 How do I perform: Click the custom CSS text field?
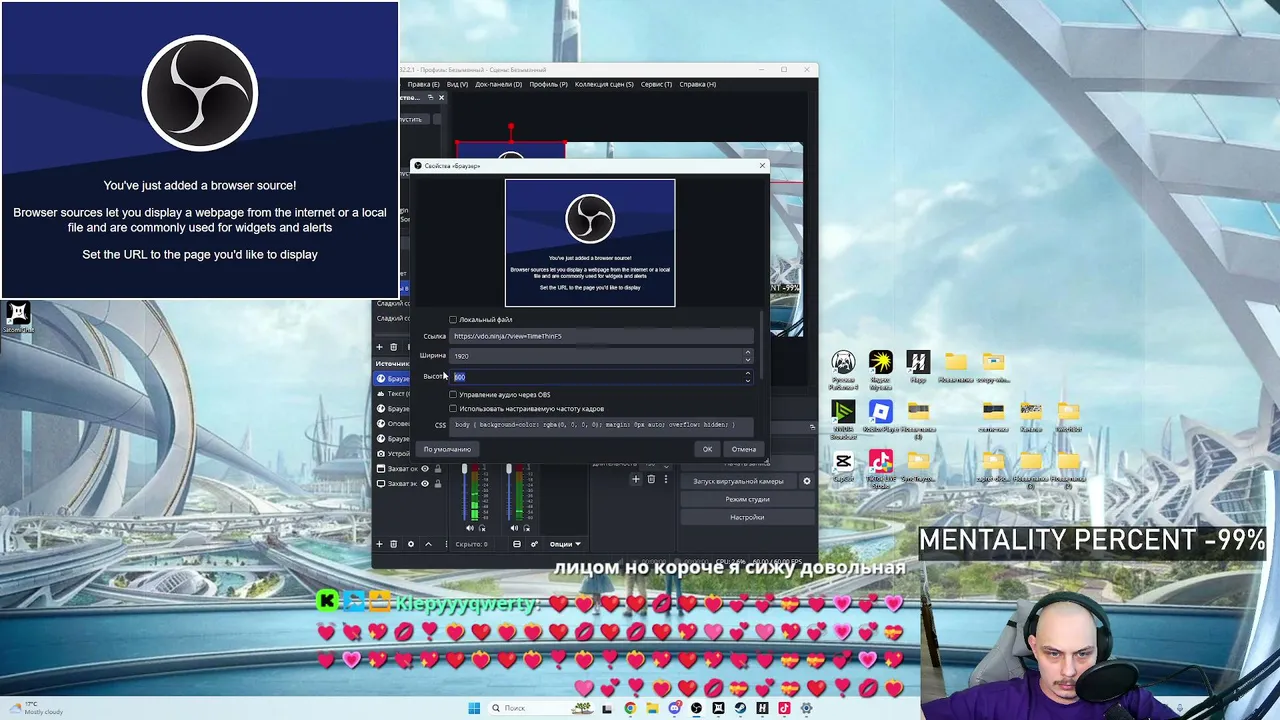pos(602,425)
